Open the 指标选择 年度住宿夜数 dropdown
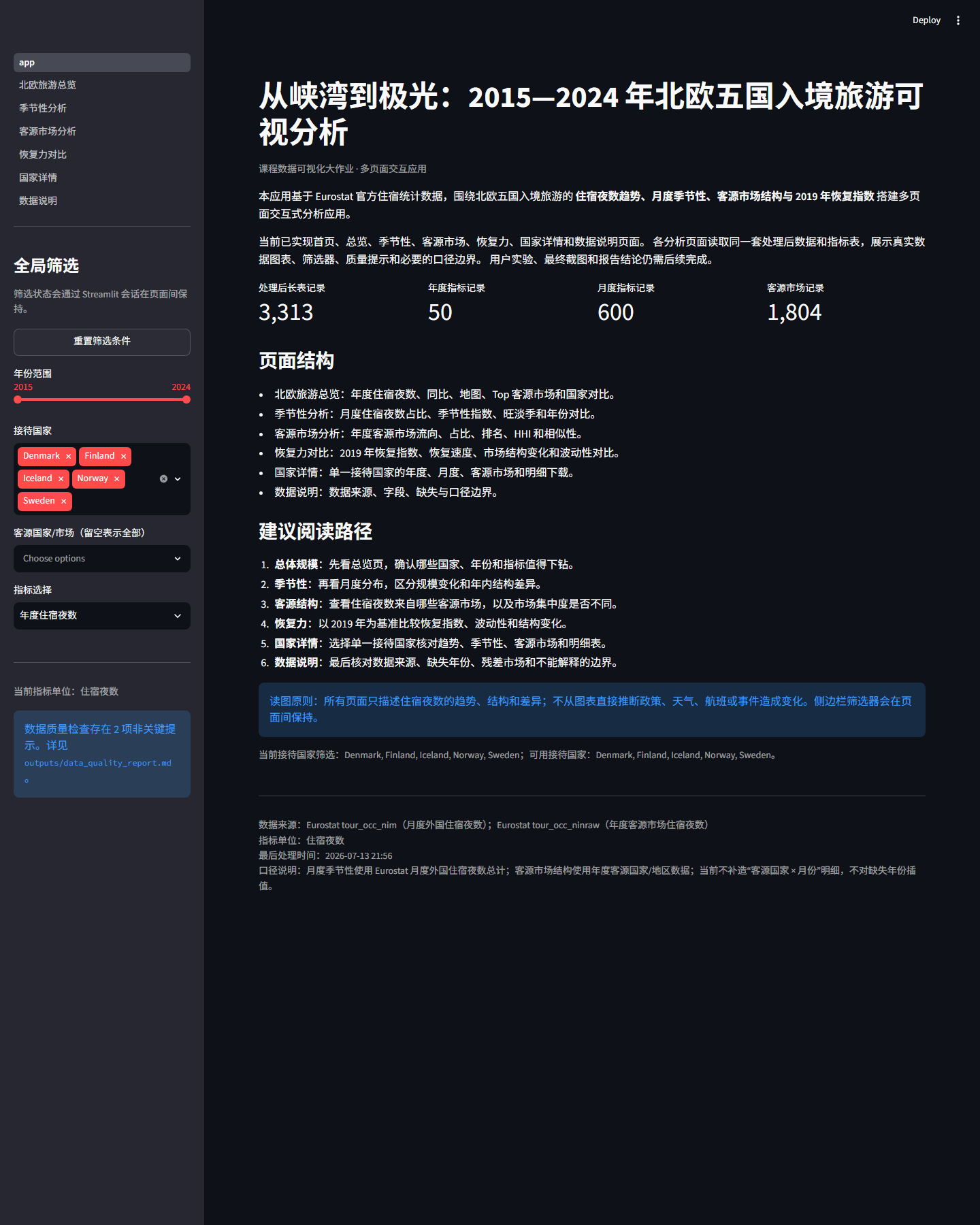The image size is (980, 1225). tap(102, 616)
